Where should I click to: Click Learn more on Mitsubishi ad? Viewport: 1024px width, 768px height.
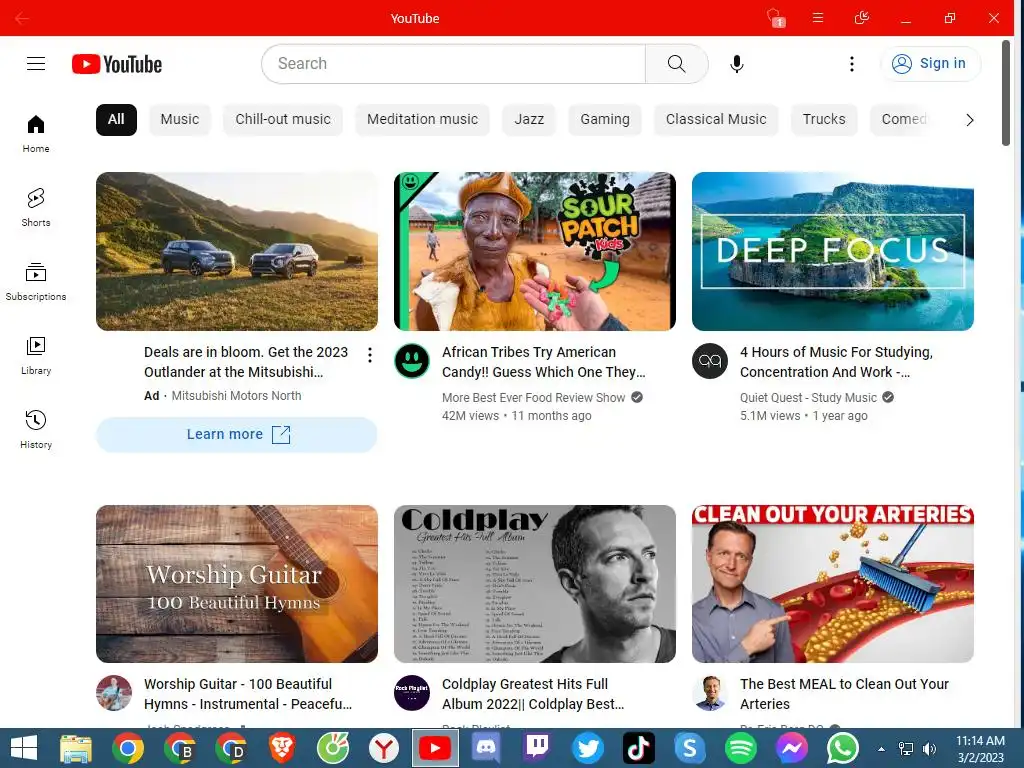coord(236,434)
